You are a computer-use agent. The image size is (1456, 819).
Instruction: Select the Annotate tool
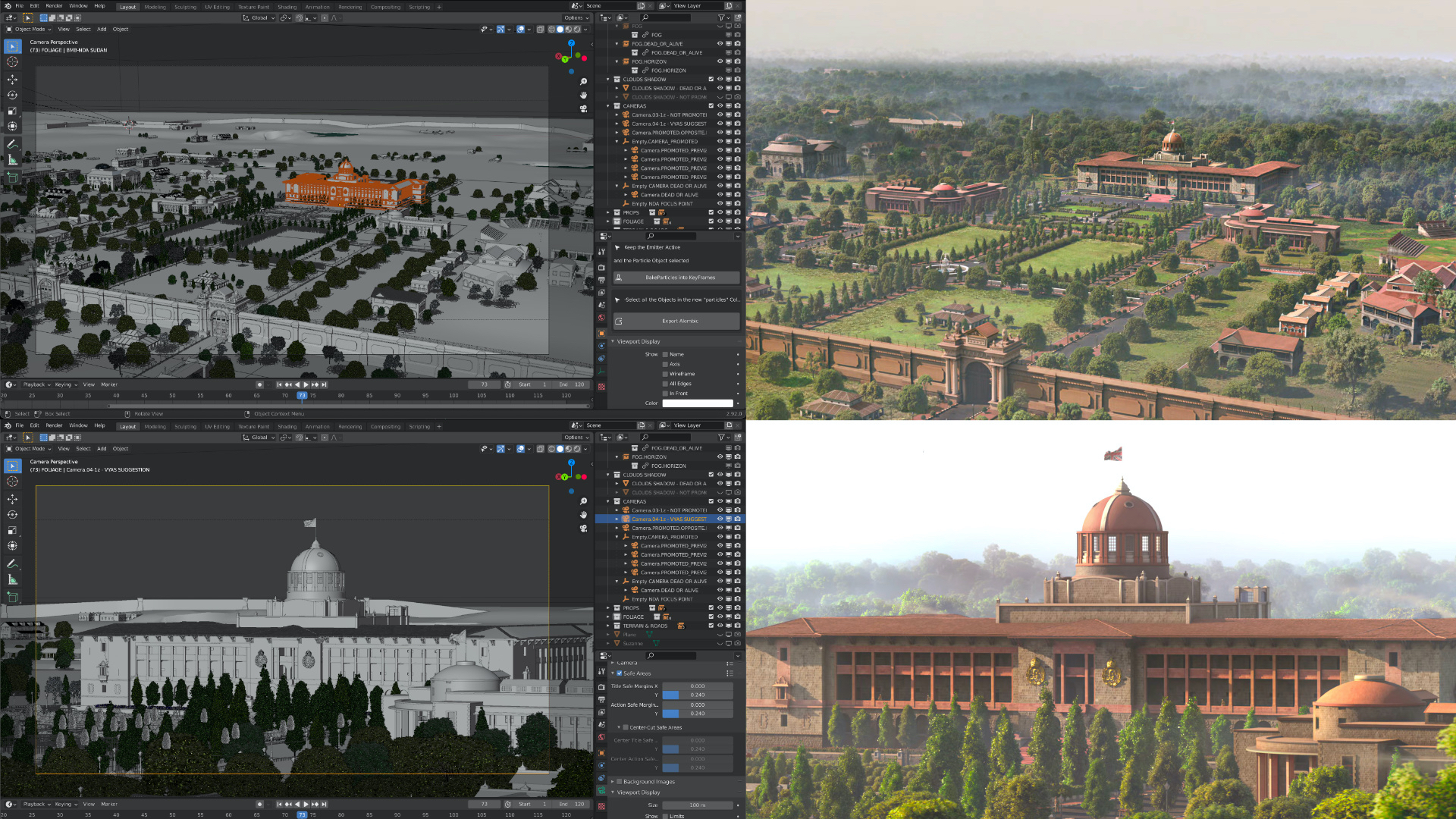[x=12, y=144]
